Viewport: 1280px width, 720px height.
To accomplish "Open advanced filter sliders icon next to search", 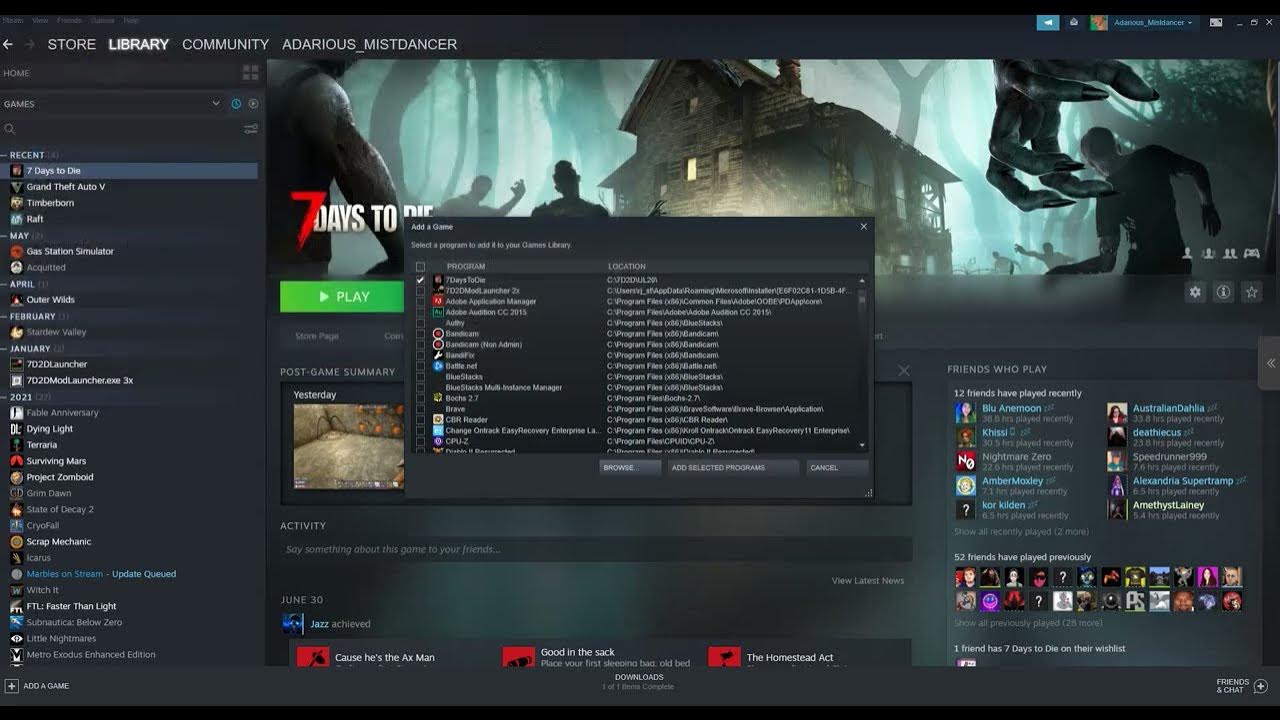I will tap(251, 129).
